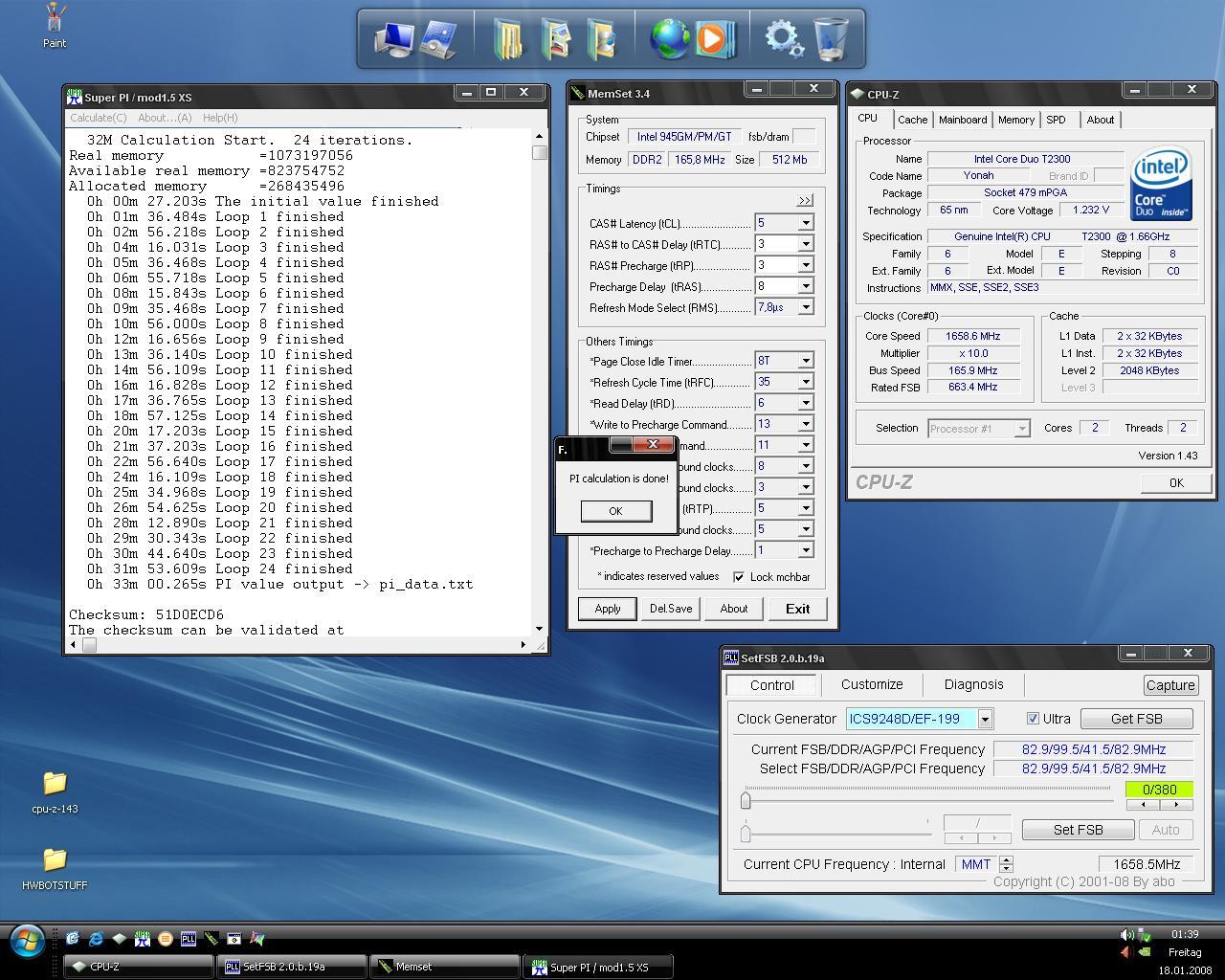
Task: Click the 0/380 step right arrow in SetFSB
Action: [1176, 805]
